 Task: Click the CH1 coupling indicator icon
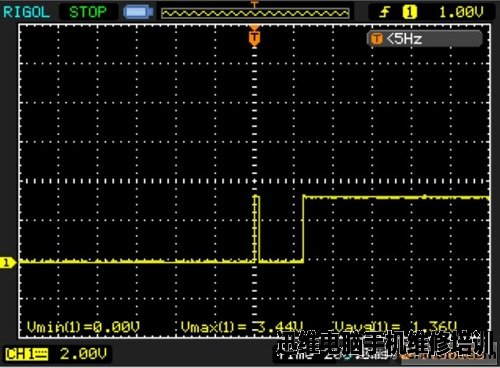40,354
